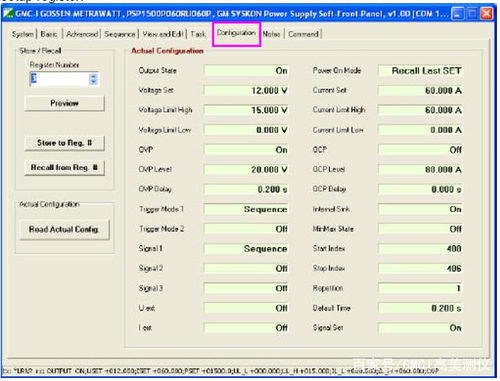500x381 pixels.
Task: Open the System tab
Action: pos(23,34)
